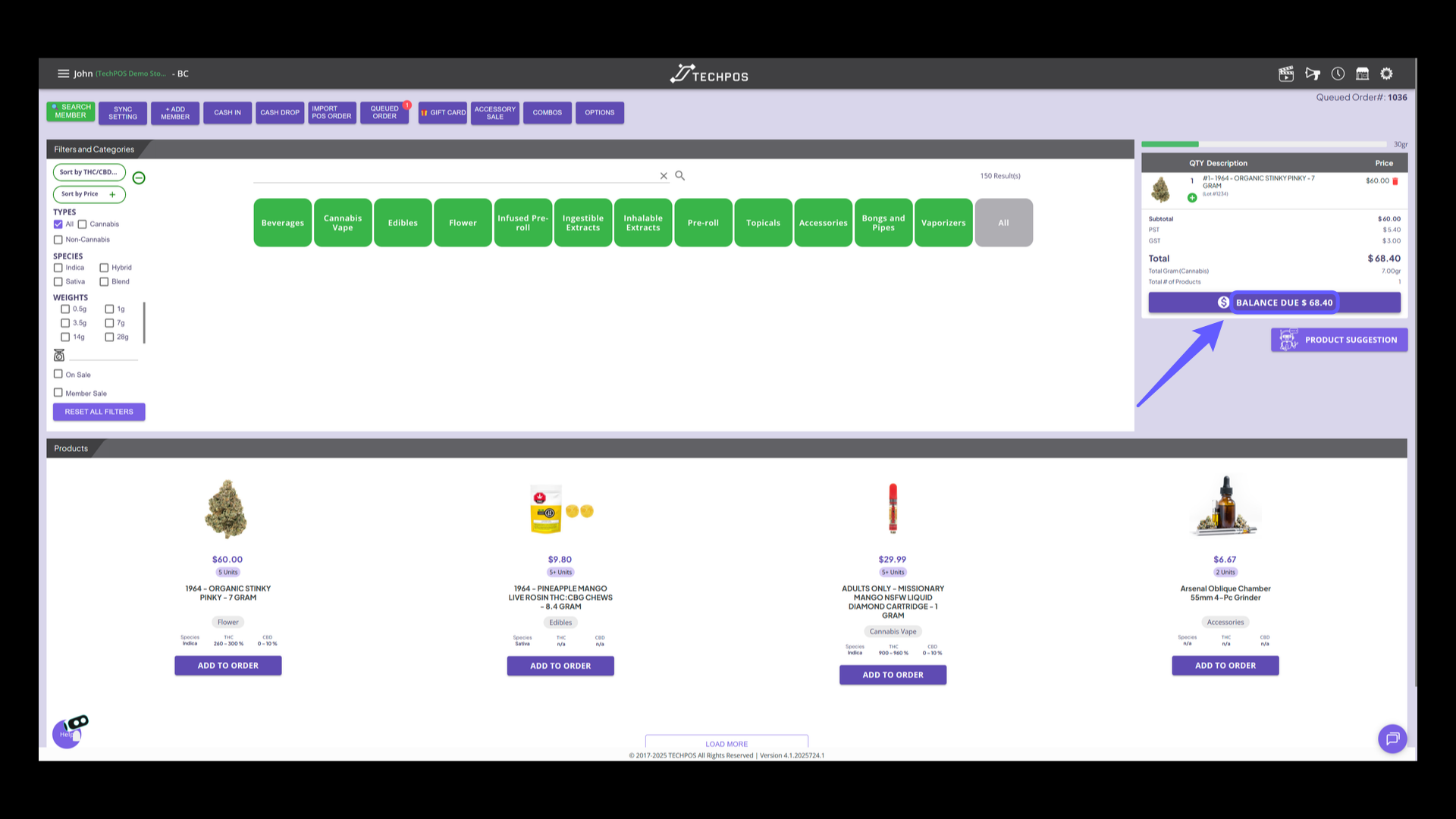Select the Beverages category
Screen dimensions: 1456x819
[282, 223]
